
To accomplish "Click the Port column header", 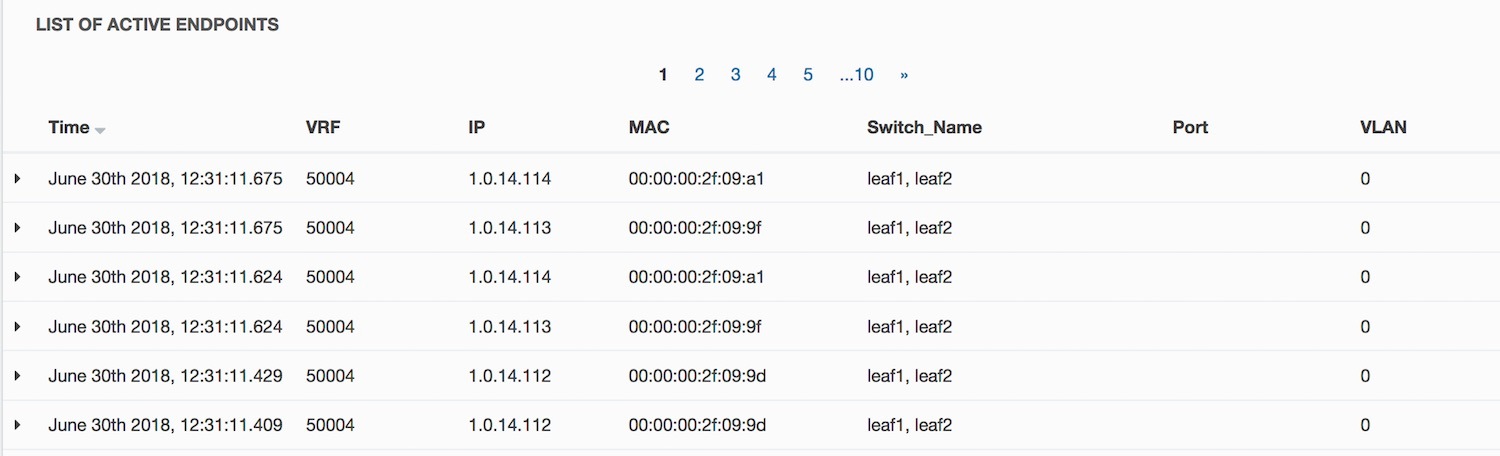I will point(1190,127).
